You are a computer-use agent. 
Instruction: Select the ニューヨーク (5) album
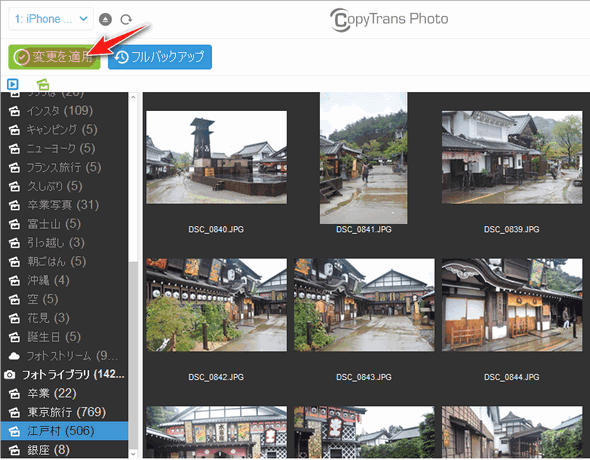point(64,148)
